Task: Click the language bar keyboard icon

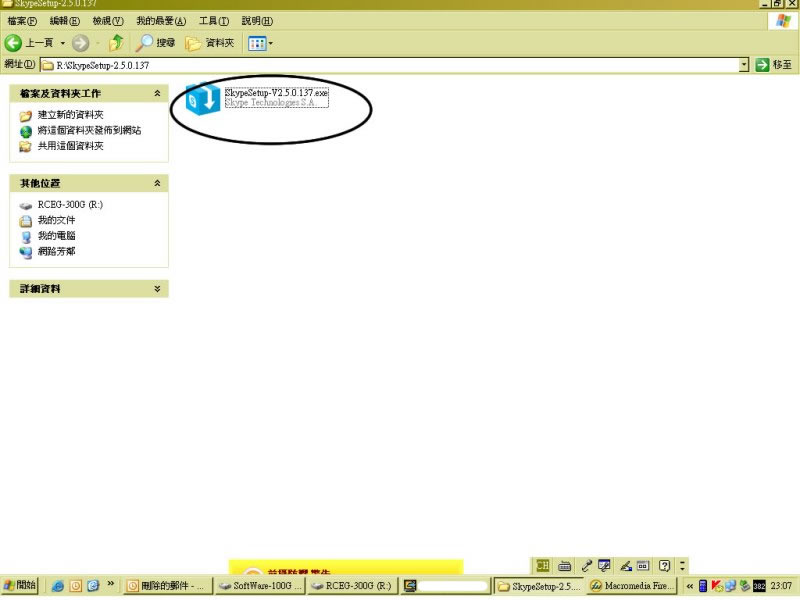Action: [x=564, y=566]
